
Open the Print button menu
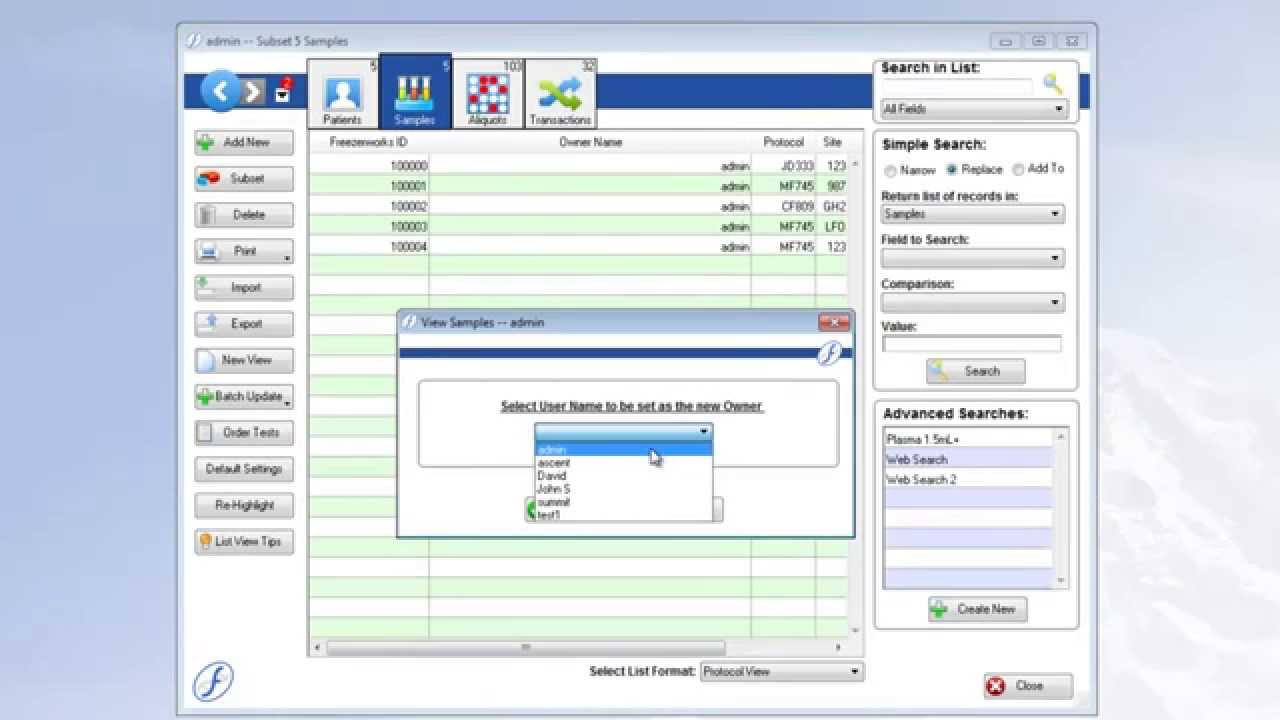click(x=245, y=251)
